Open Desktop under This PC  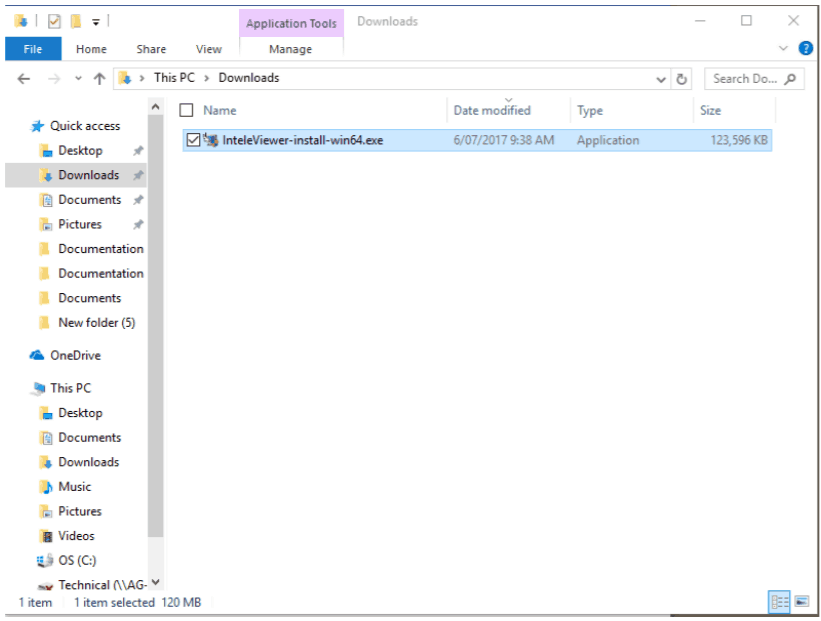pos(80,413)
